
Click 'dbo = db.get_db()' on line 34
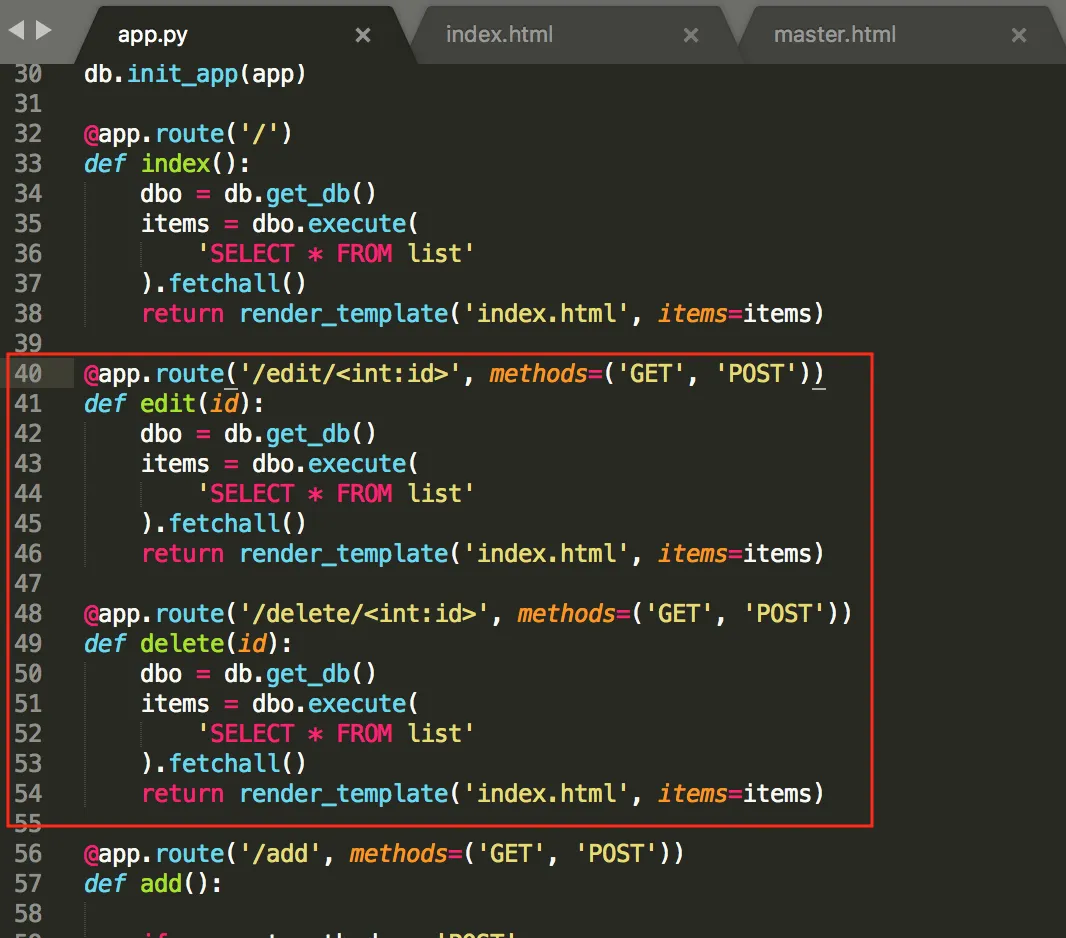click(258, 194)
